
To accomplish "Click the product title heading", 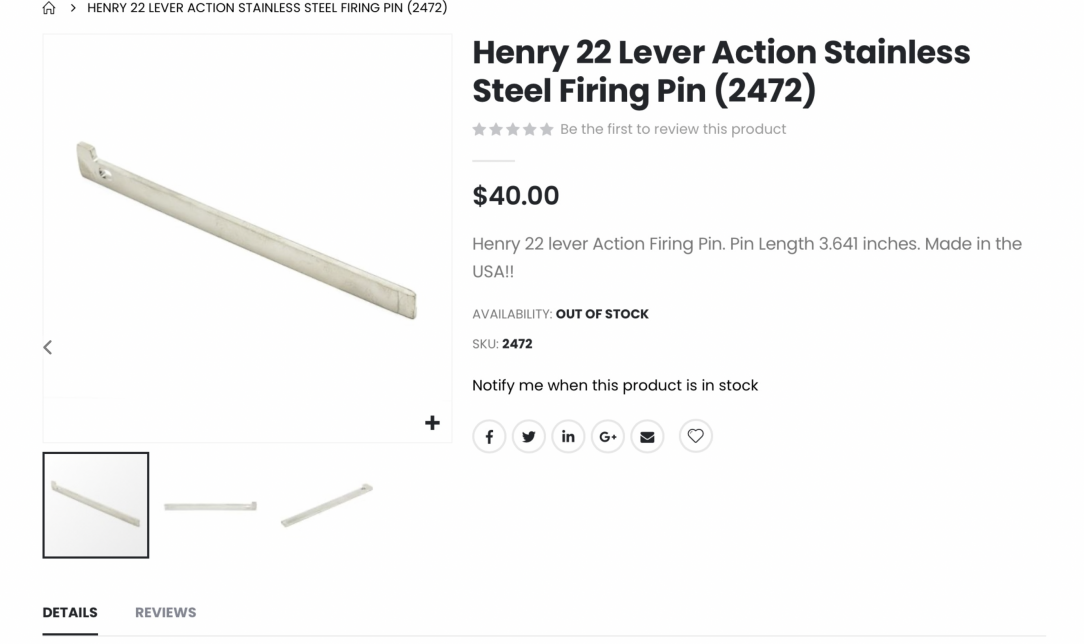I will [720, 71].
